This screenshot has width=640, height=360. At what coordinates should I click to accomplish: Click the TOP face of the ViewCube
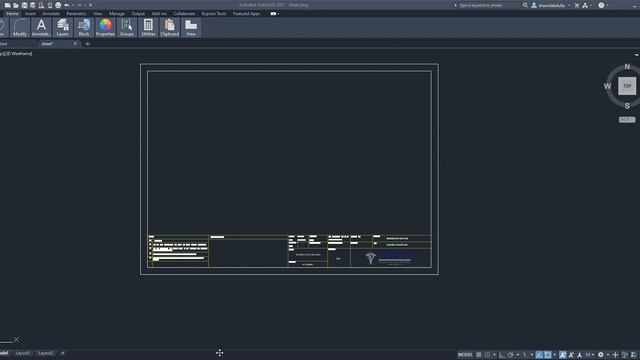pos(627,86)
